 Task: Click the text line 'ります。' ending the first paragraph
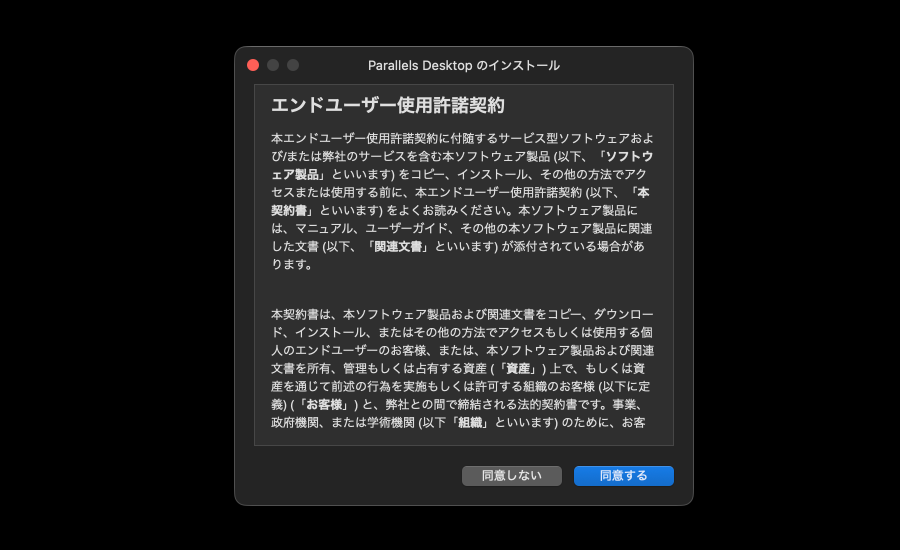pyautogui.click(x=292, y=265)
